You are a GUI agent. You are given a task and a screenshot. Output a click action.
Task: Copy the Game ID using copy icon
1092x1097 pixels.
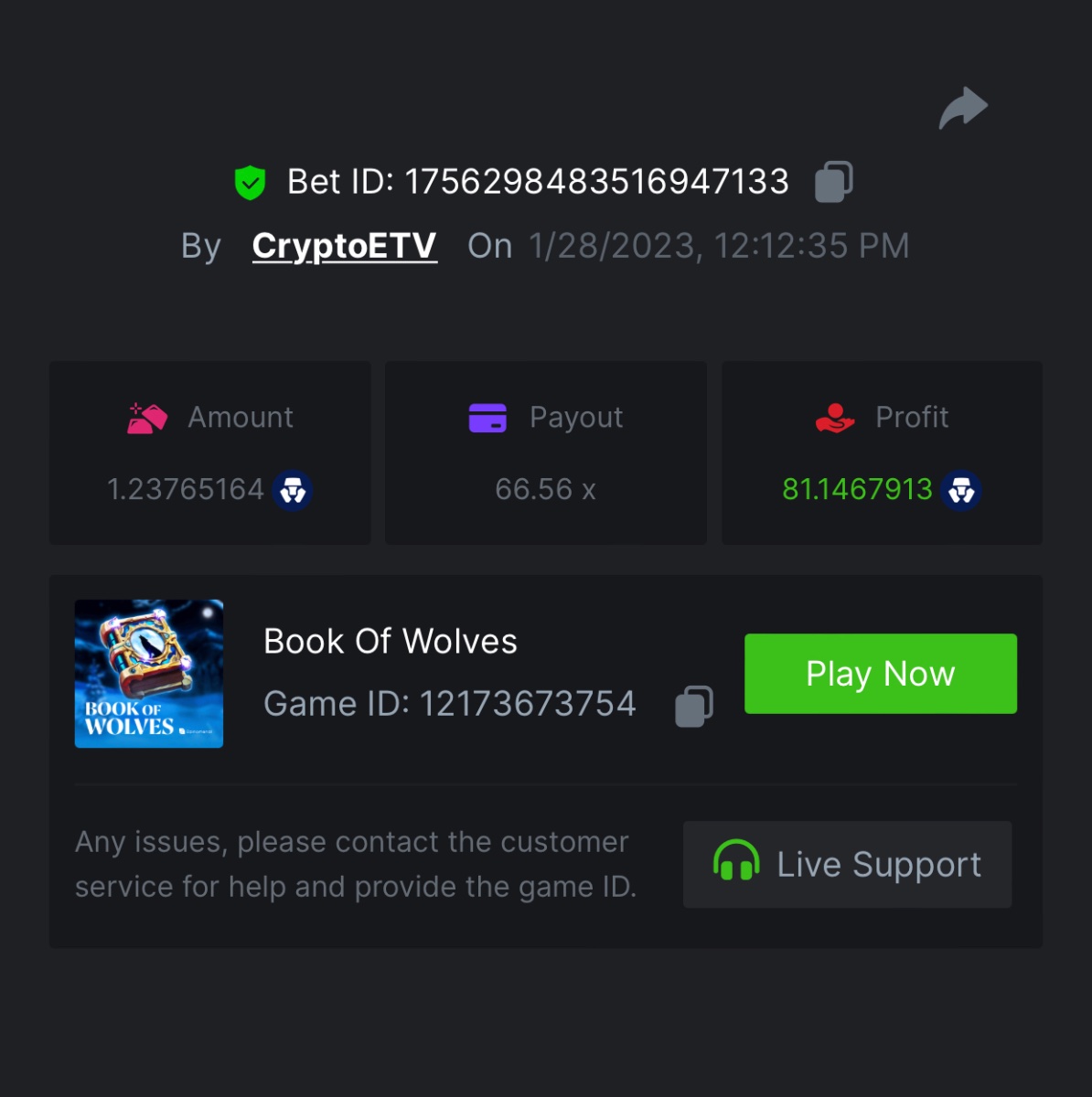[x=694, y=706]
